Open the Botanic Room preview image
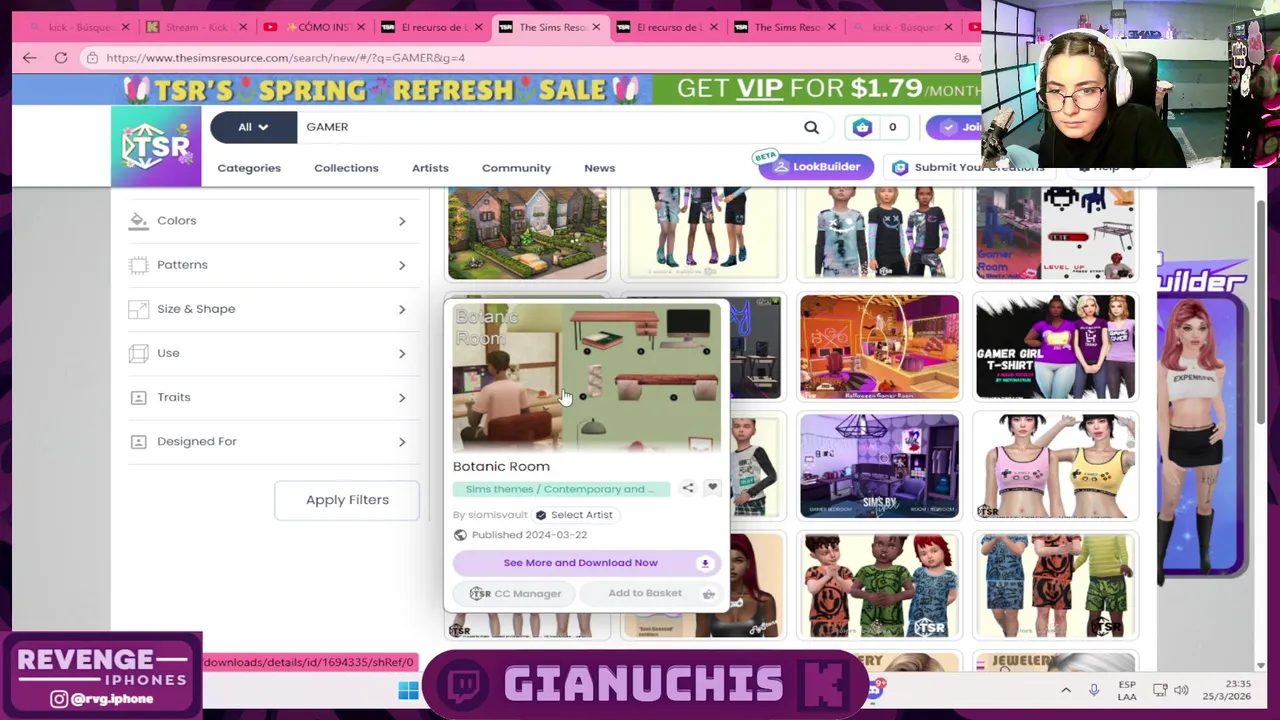The height and width of the screenshot is (720, 1280). (586, 378)
